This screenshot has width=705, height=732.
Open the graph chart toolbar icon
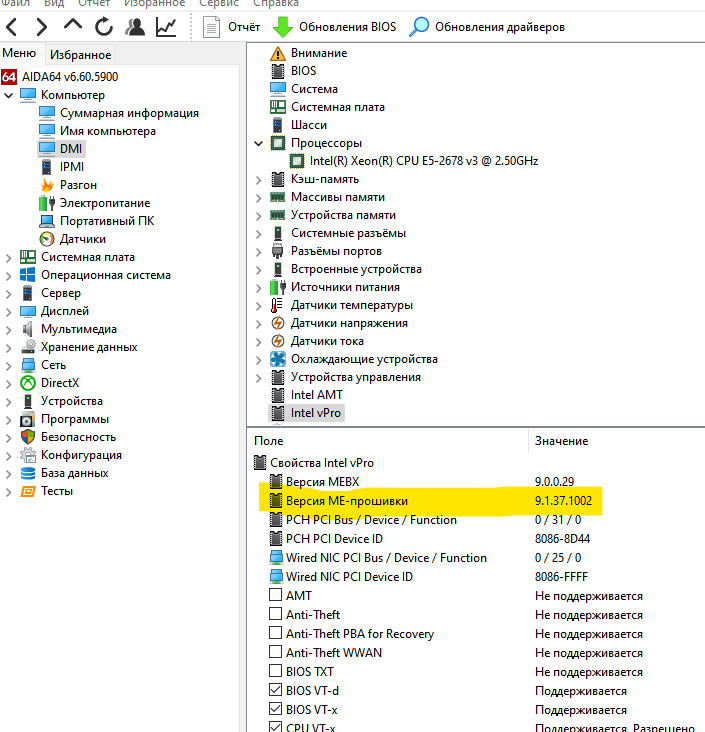click(166, 27)
